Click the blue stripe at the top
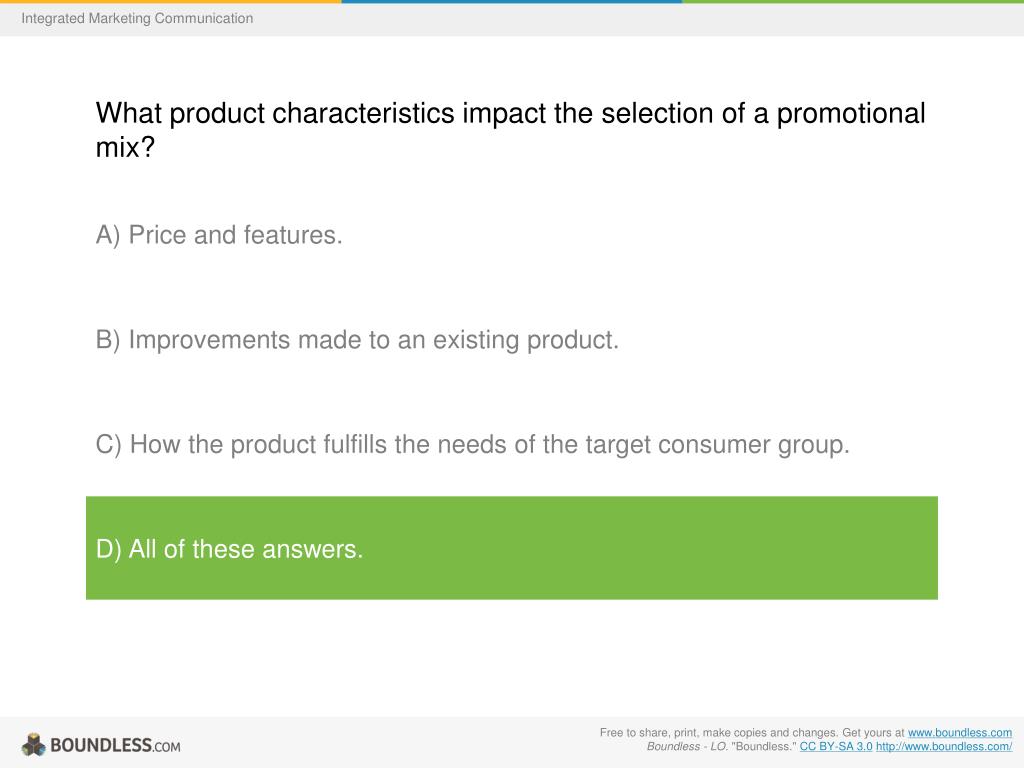1024x768 pixels. 511,1
